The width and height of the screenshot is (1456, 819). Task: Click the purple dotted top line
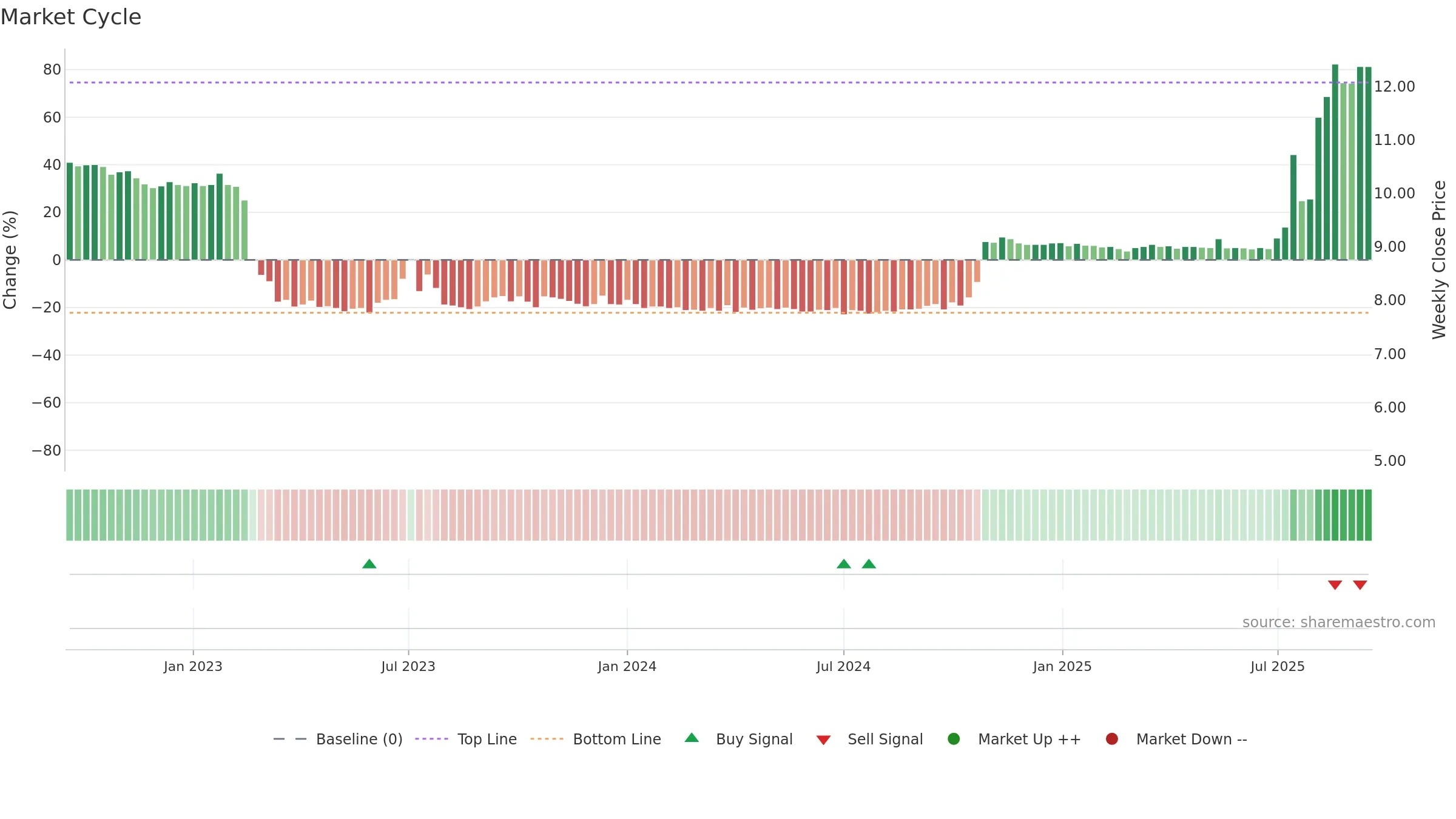(x=719, y=83)
